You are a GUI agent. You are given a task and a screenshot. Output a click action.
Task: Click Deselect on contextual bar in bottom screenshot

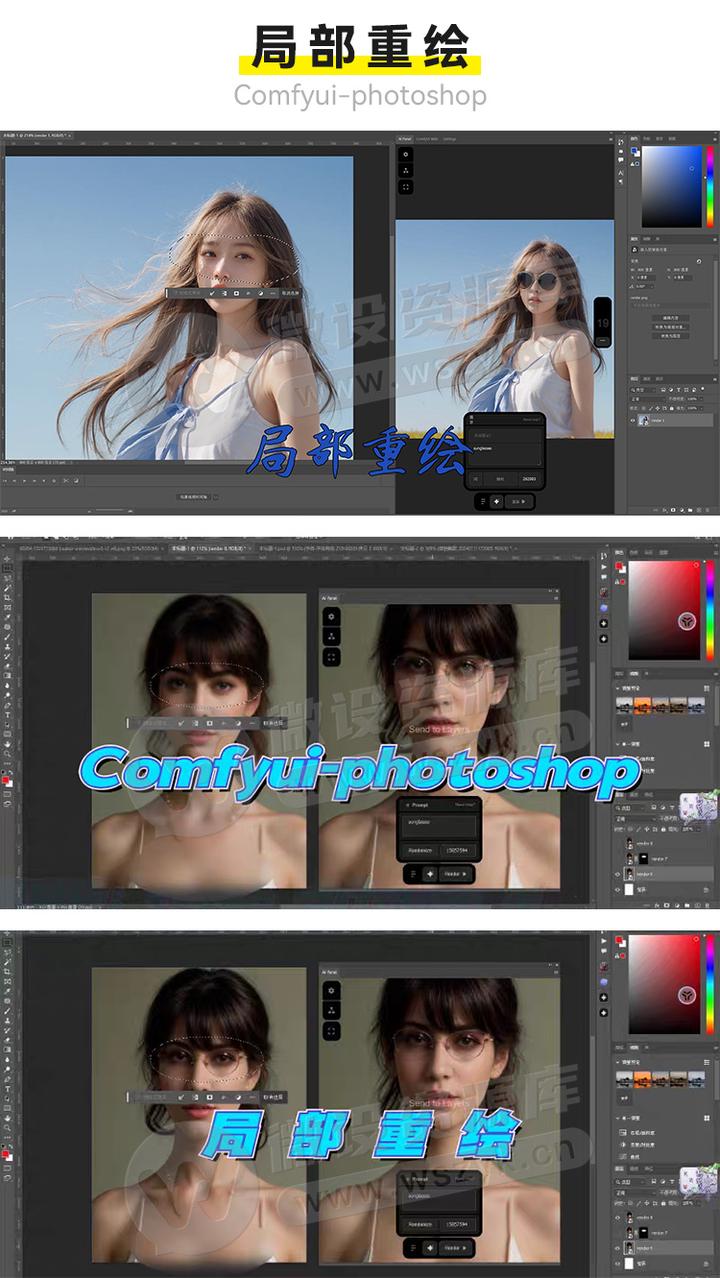click(x=273, y=1097)
